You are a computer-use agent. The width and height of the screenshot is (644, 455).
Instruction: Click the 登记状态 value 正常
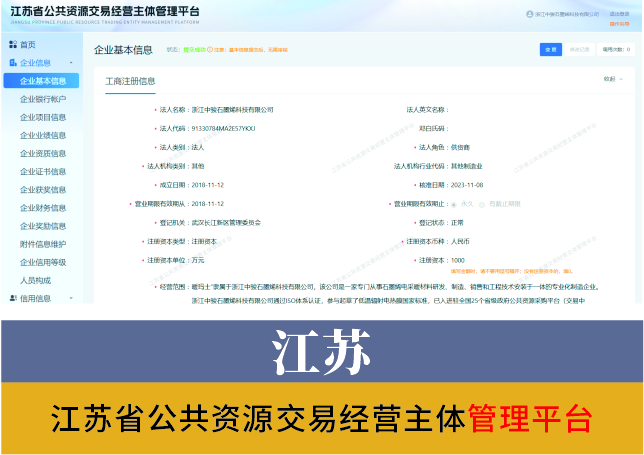[x=457, y=223]
